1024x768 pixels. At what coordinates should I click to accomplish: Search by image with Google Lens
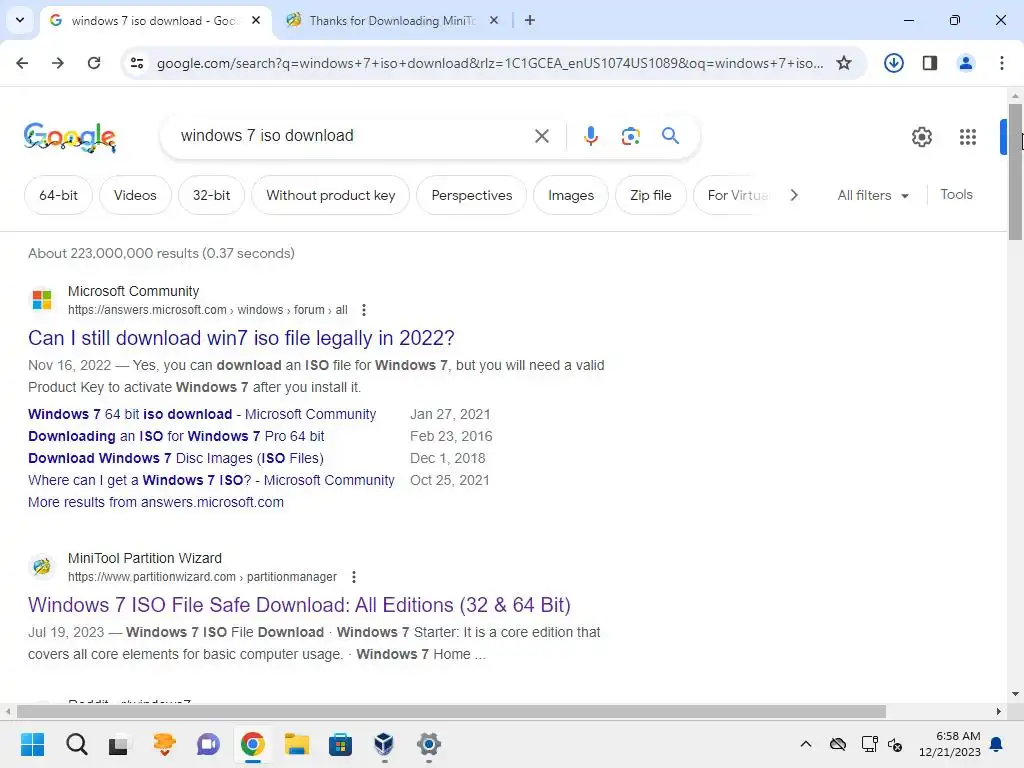pyautogui.click(x=630, y=136)
